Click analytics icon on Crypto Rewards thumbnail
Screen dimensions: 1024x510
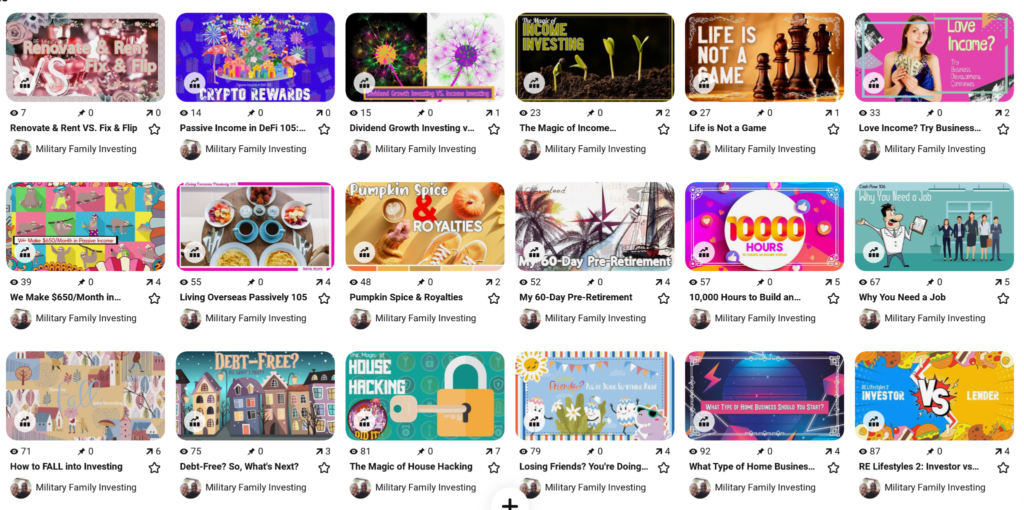(x=195, y=84)
